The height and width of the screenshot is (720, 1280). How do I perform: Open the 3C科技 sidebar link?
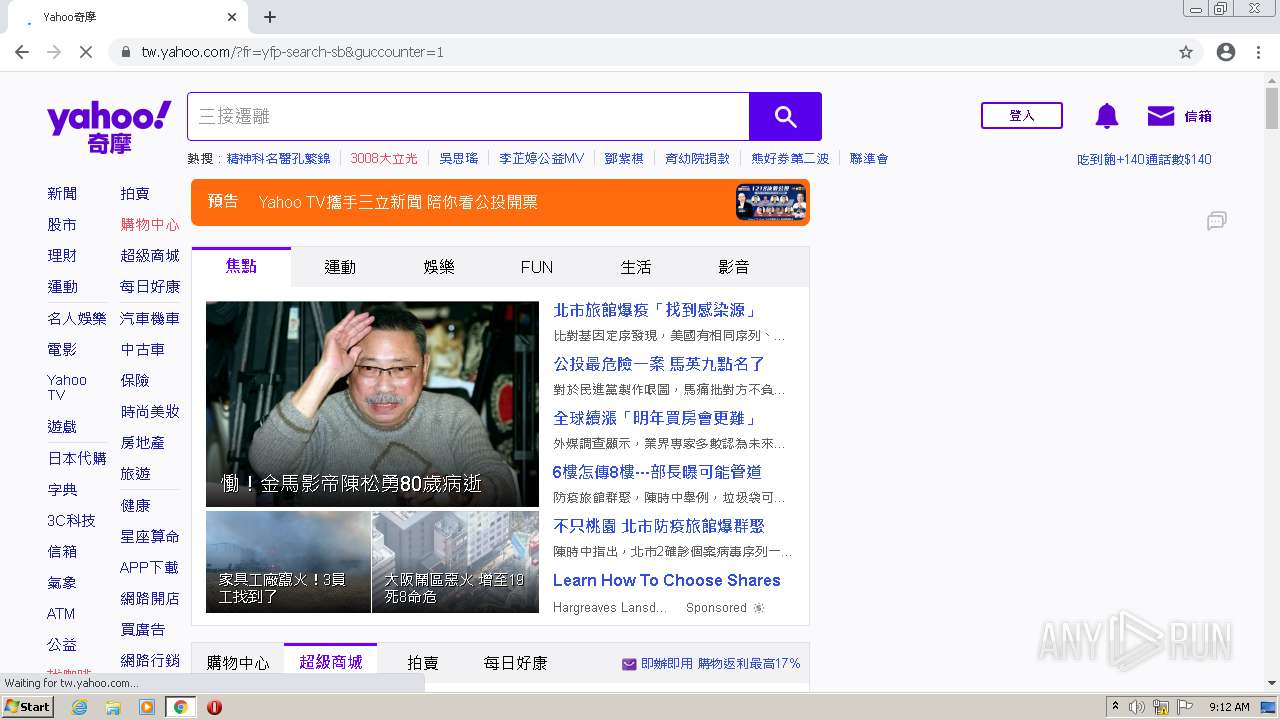click(x=71, y=521)
